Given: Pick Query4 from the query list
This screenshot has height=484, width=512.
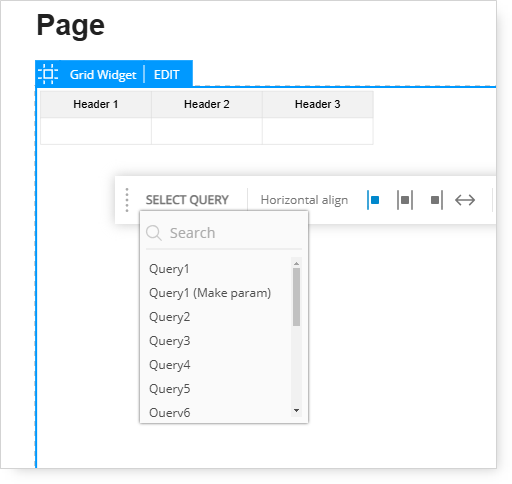Looking at the screenshot, I should point(169,365).
